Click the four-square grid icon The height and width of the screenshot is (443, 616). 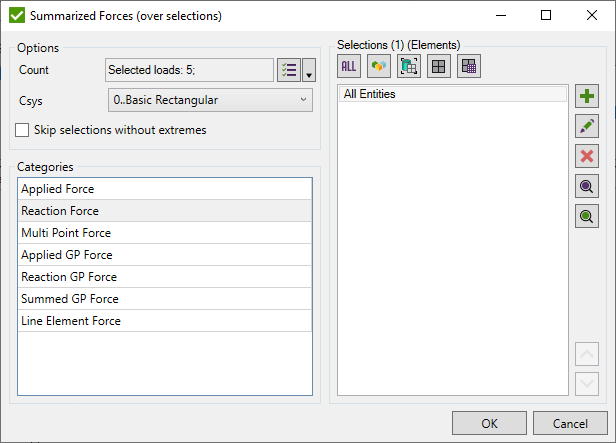(438, 66)
